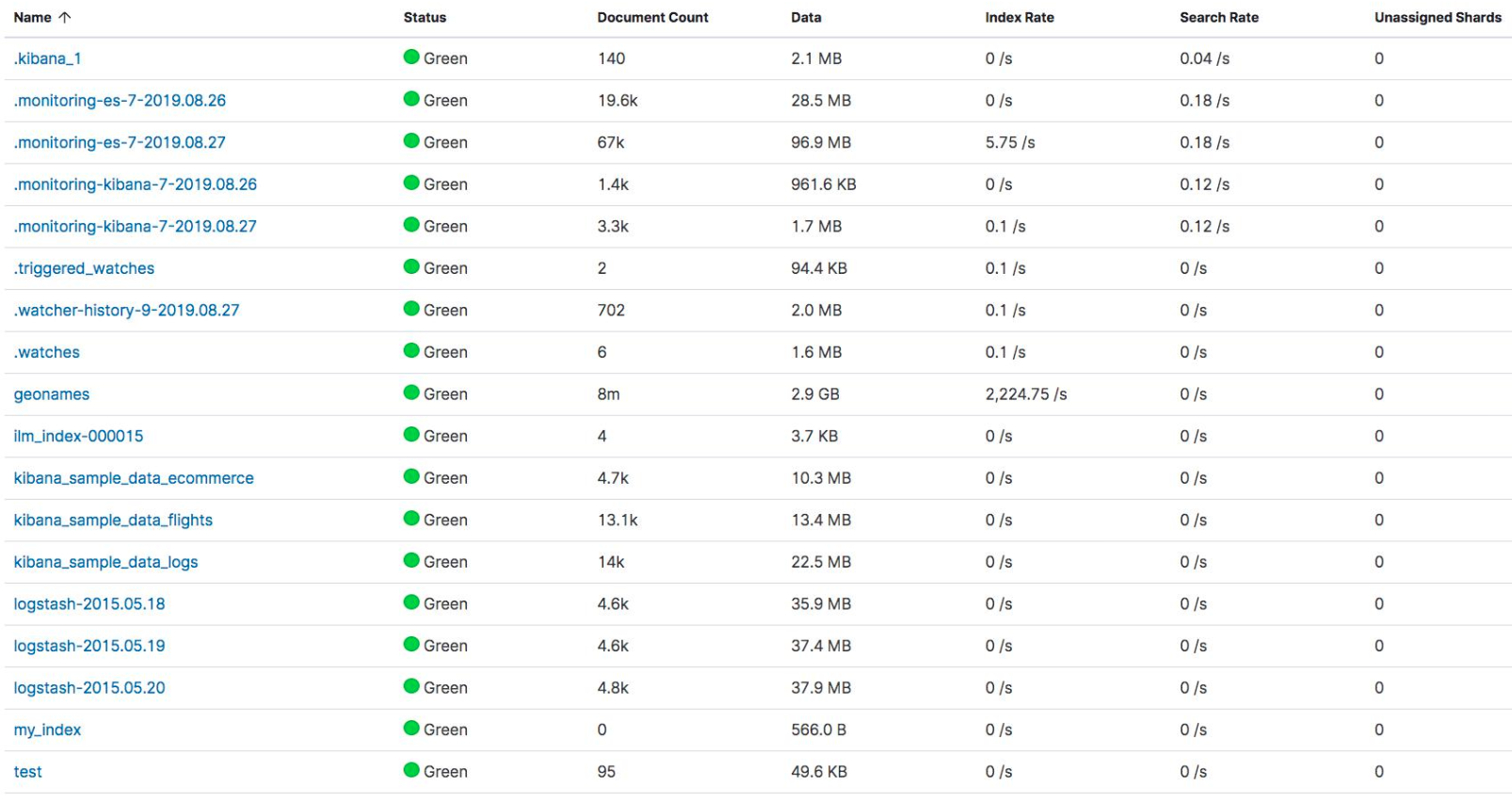Click the green status dot for the test index

point(411,770)
